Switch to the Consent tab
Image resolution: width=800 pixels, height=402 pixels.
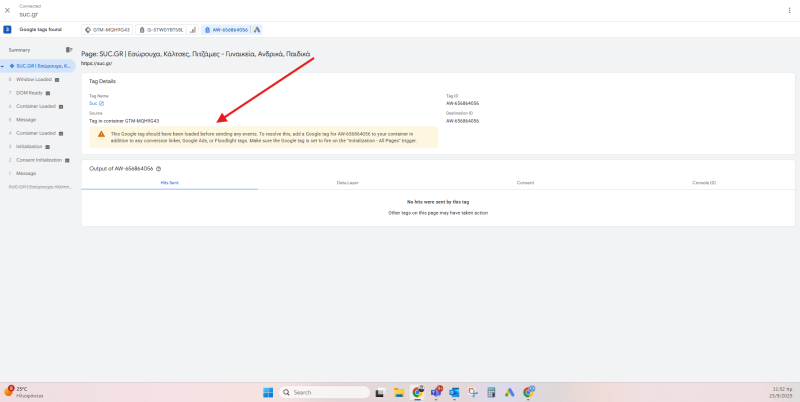tap(525, 183)
